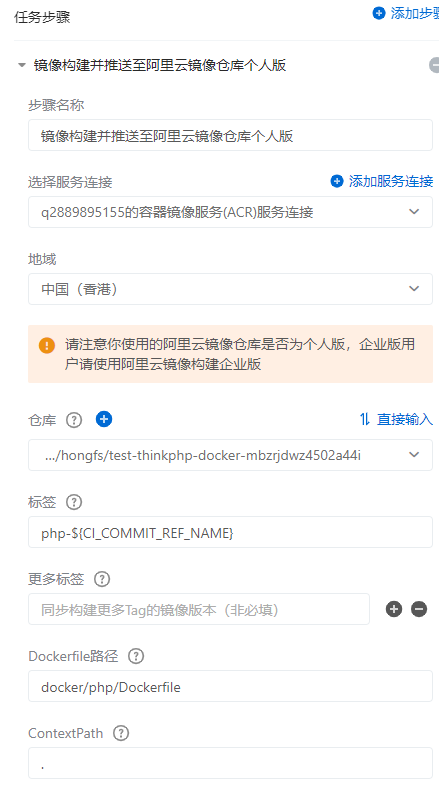Click the 添加服务连接 link
The width and height of the screenshot is (439, 794).
(382, 181)
